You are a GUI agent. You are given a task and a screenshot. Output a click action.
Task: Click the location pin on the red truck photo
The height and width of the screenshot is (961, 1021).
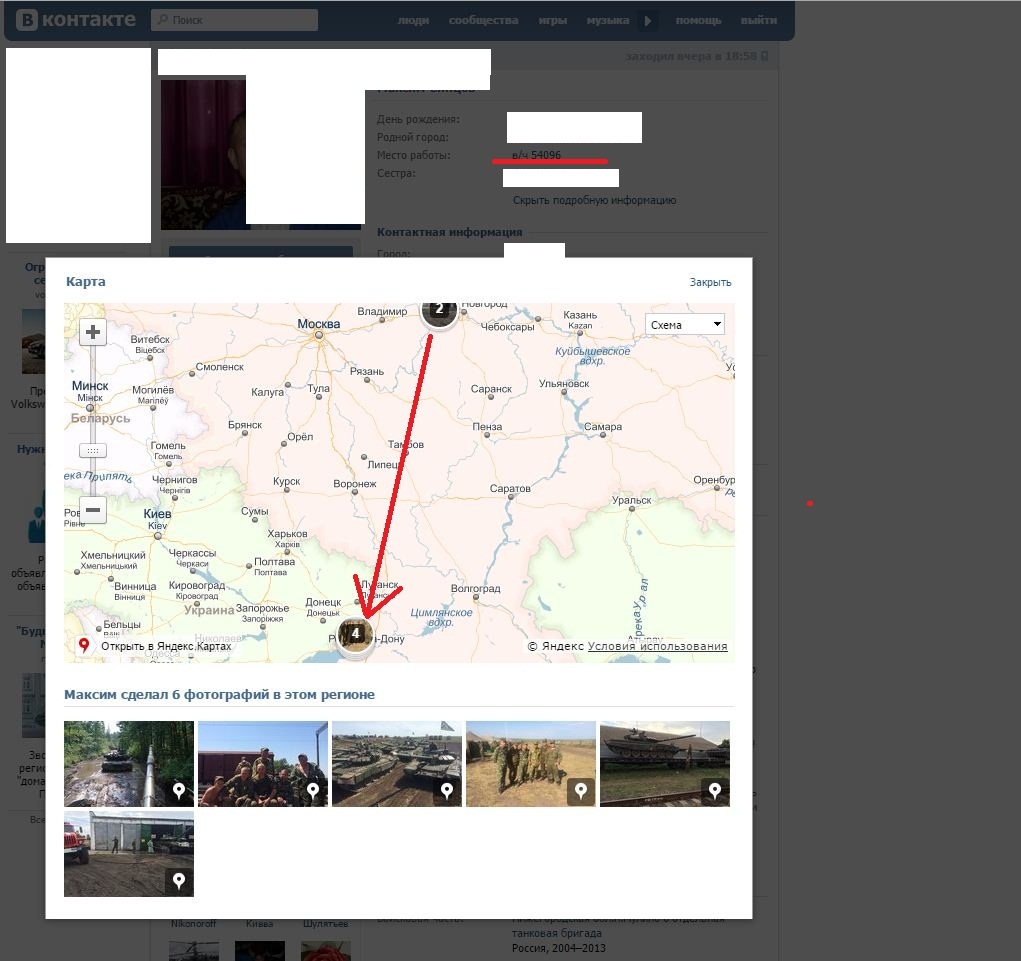[178, 880]
